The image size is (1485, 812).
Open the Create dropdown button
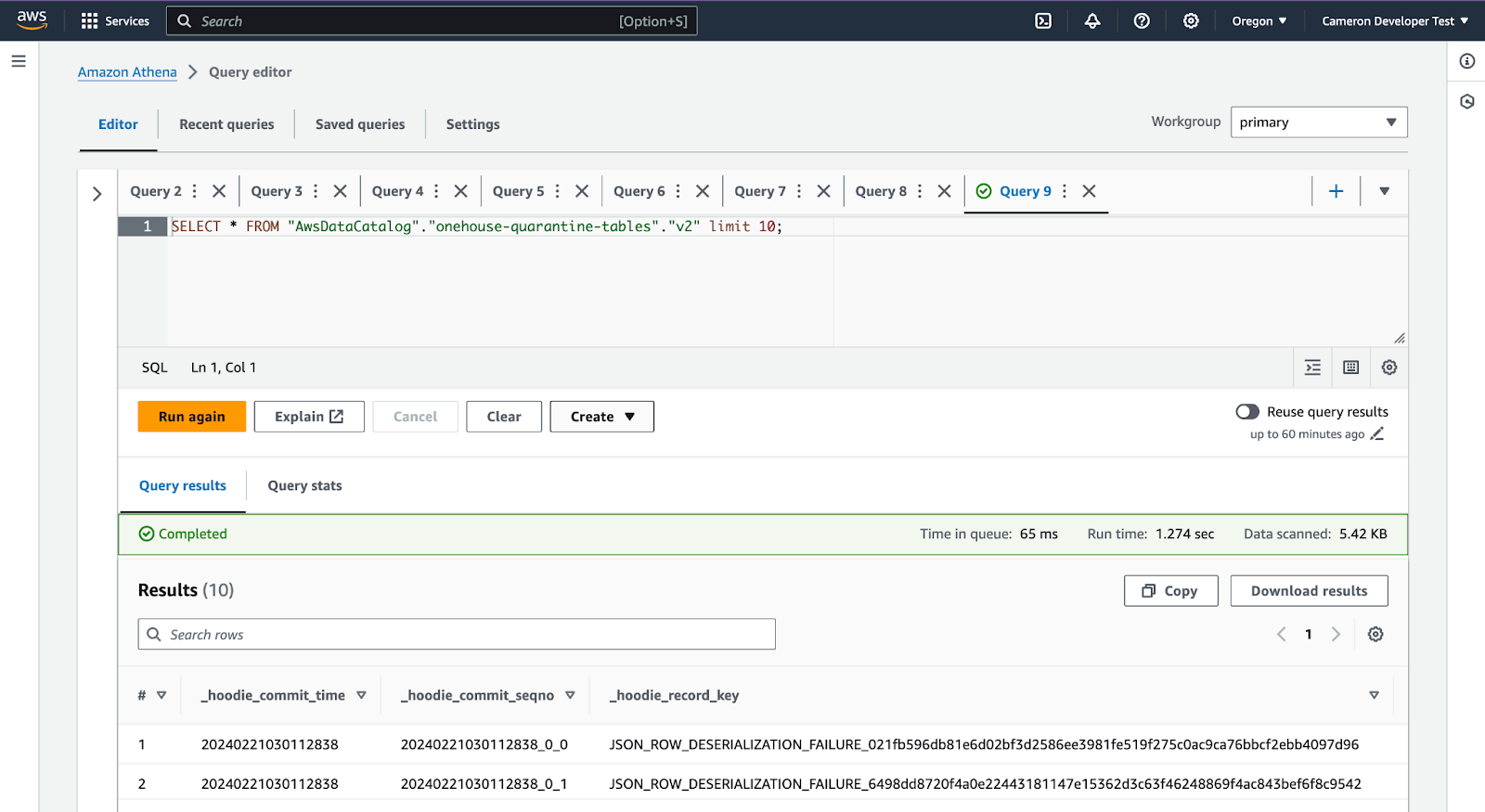(602, 417)
